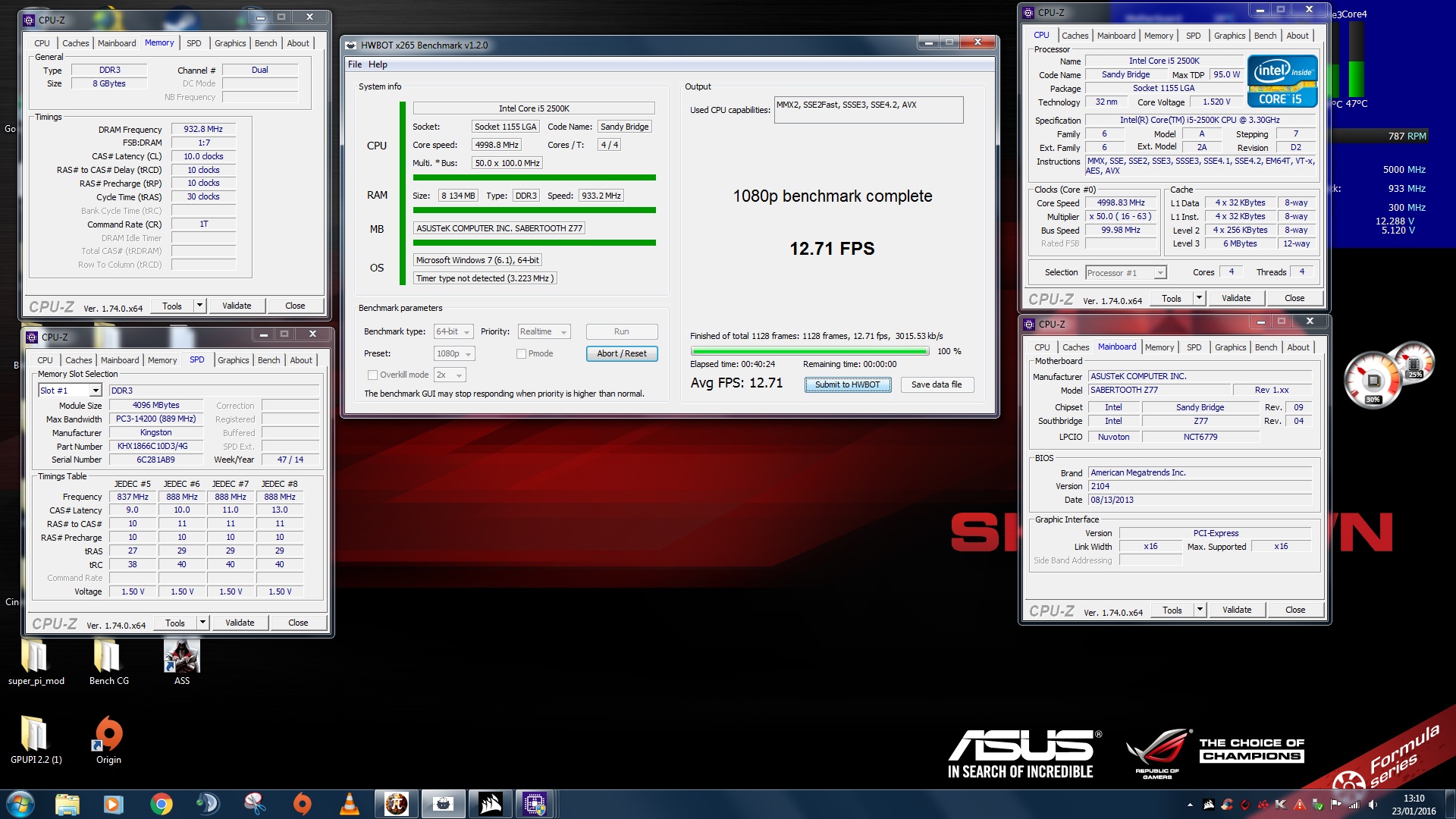Open the super_pi_mod desktop folder

tap(36, 663)
